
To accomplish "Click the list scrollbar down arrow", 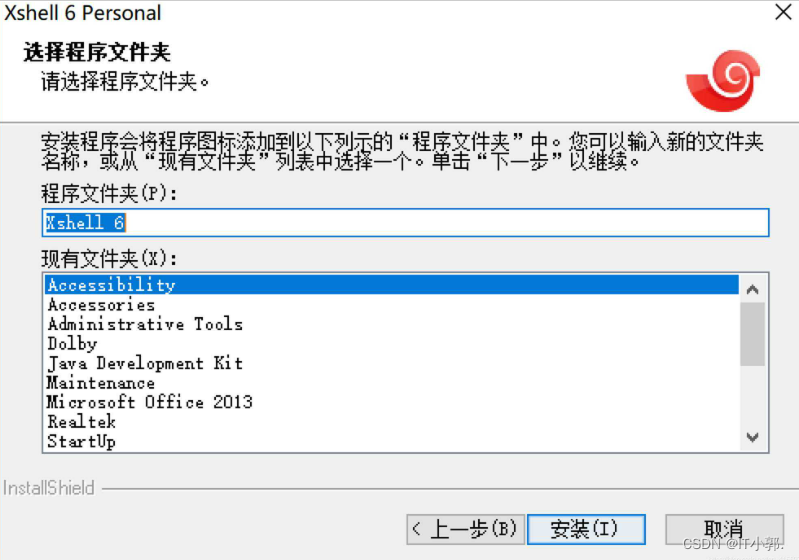I will 752,437.
